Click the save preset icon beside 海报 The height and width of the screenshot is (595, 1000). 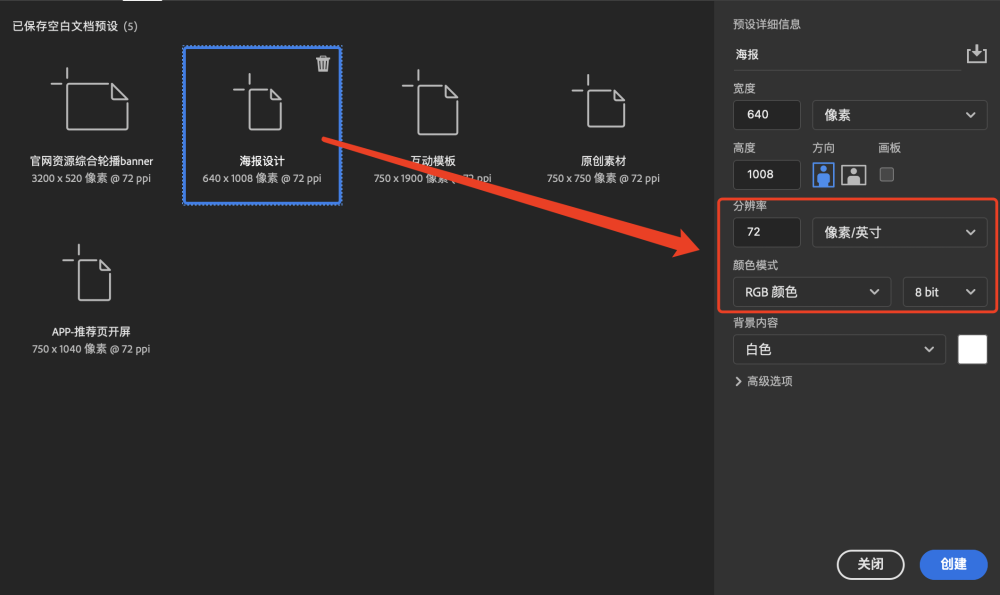coord(976,54)
